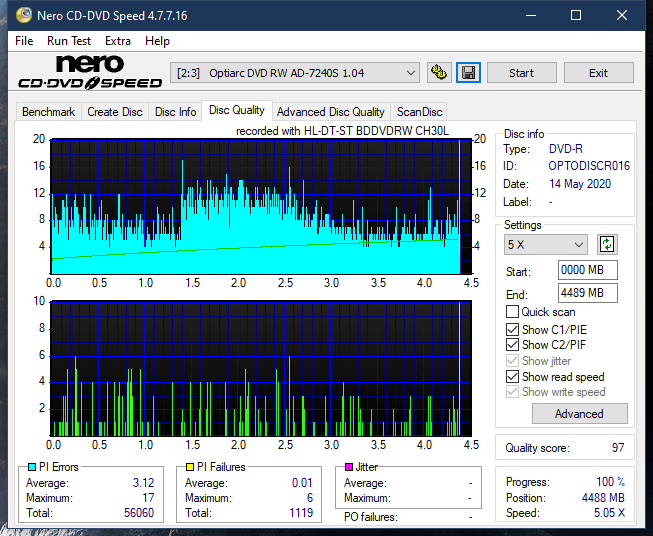Switch to the Benchmark tab
653x536 pixels.
coord(49,112)
